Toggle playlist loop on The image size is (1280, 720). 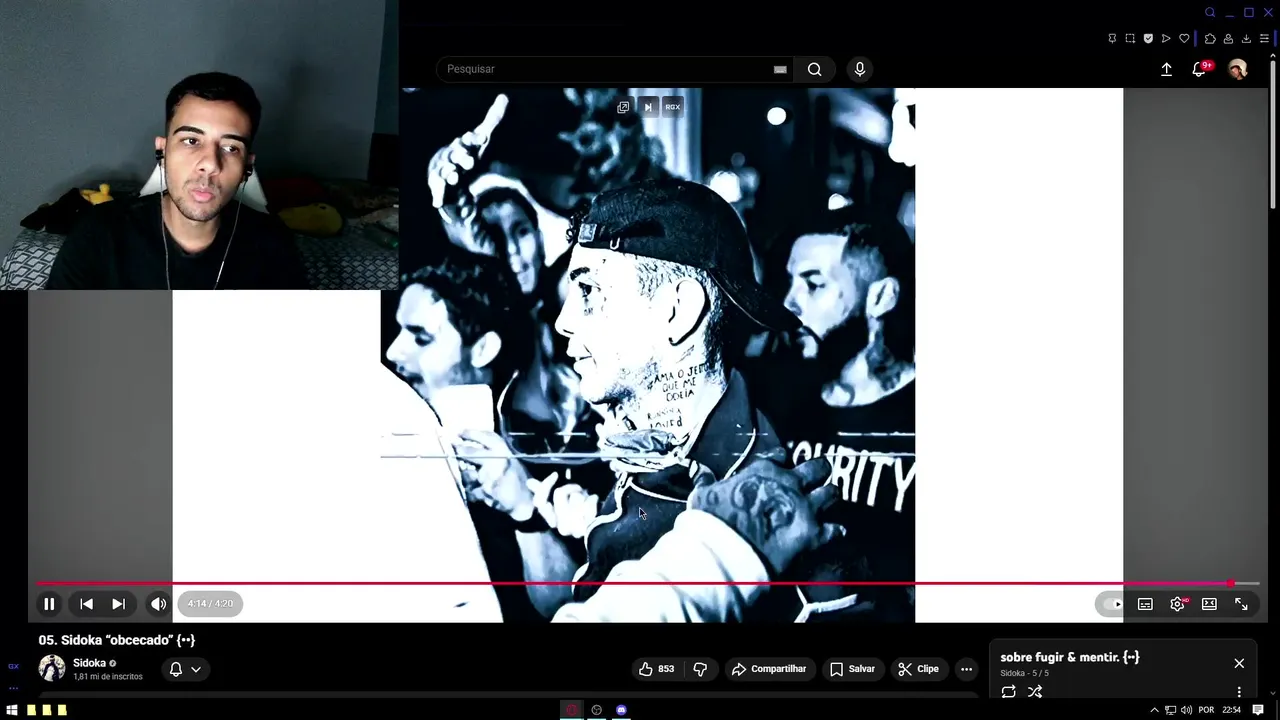point(1008,692)
